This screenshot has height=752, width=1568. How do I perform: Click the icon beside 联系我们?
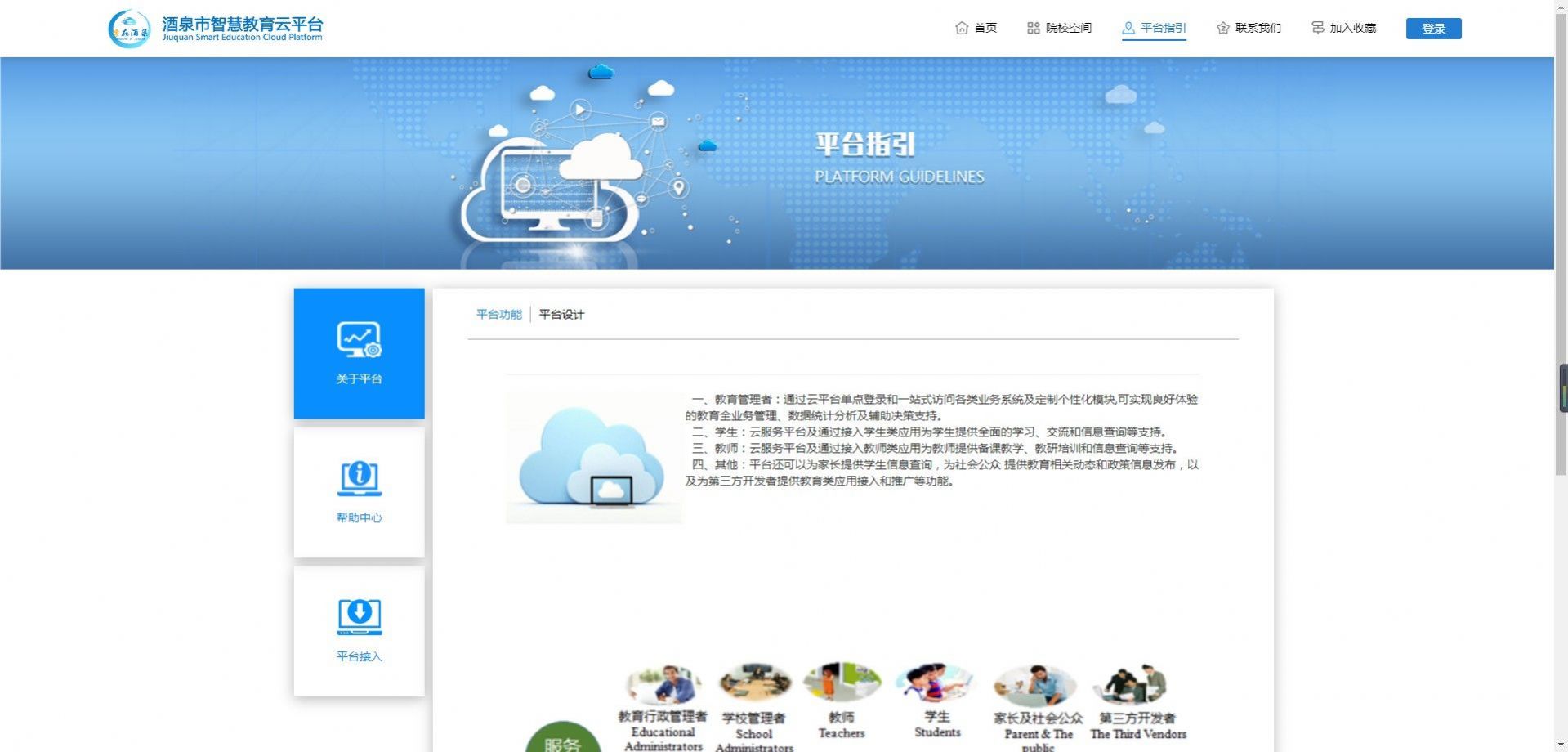pos(1222,28)
